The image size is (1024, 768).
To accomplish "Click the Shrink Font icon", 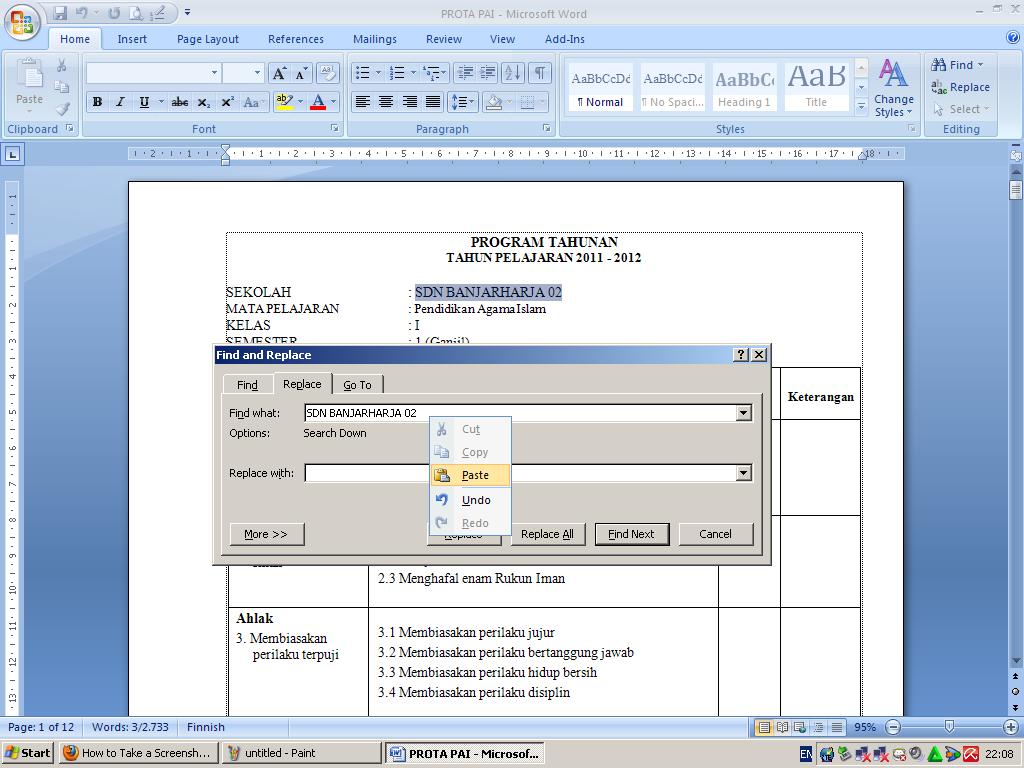I will [x=300, y=73].
